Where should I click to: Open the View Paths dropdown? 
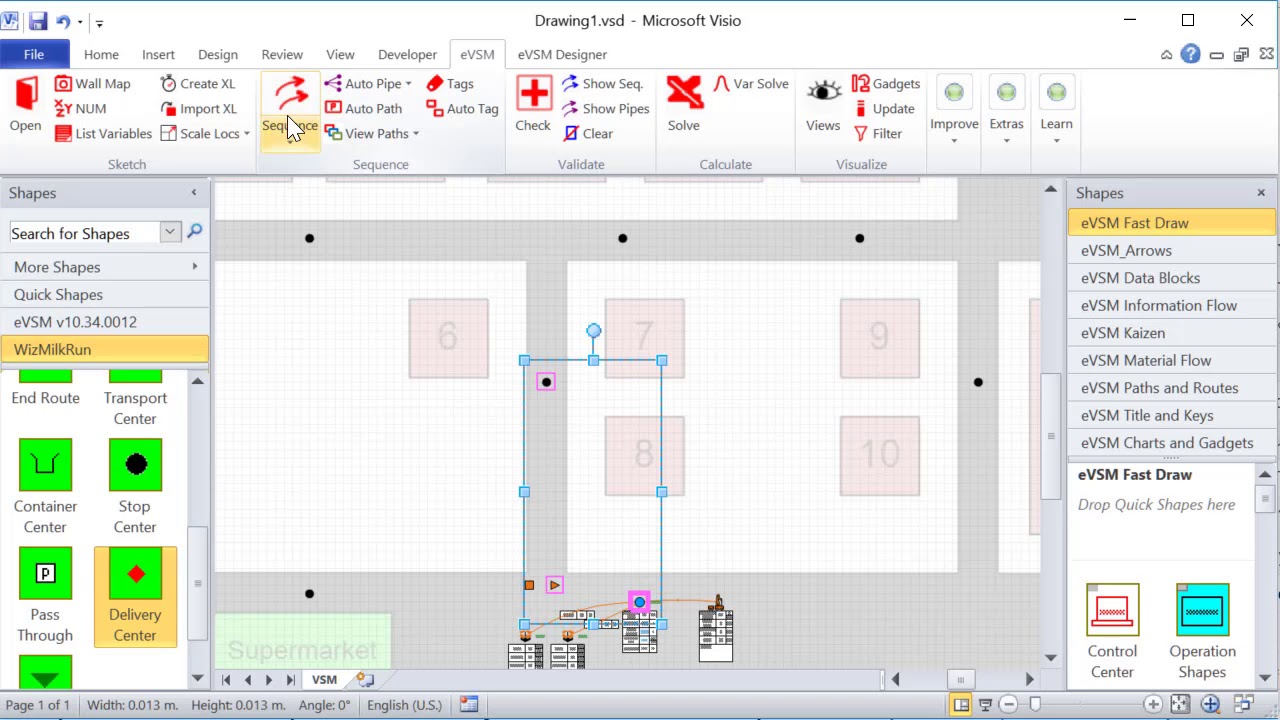(415, 134)
